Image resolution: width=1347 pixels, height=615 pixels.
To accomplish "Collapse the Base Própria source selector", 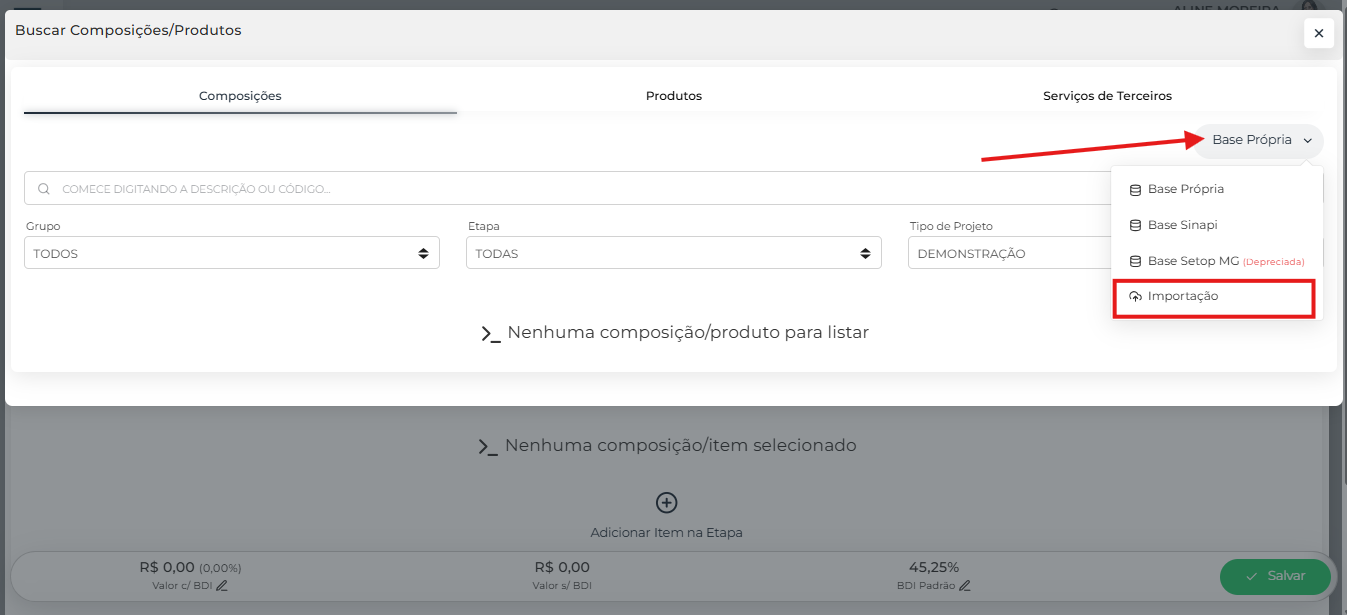I will coord(1260,140).
